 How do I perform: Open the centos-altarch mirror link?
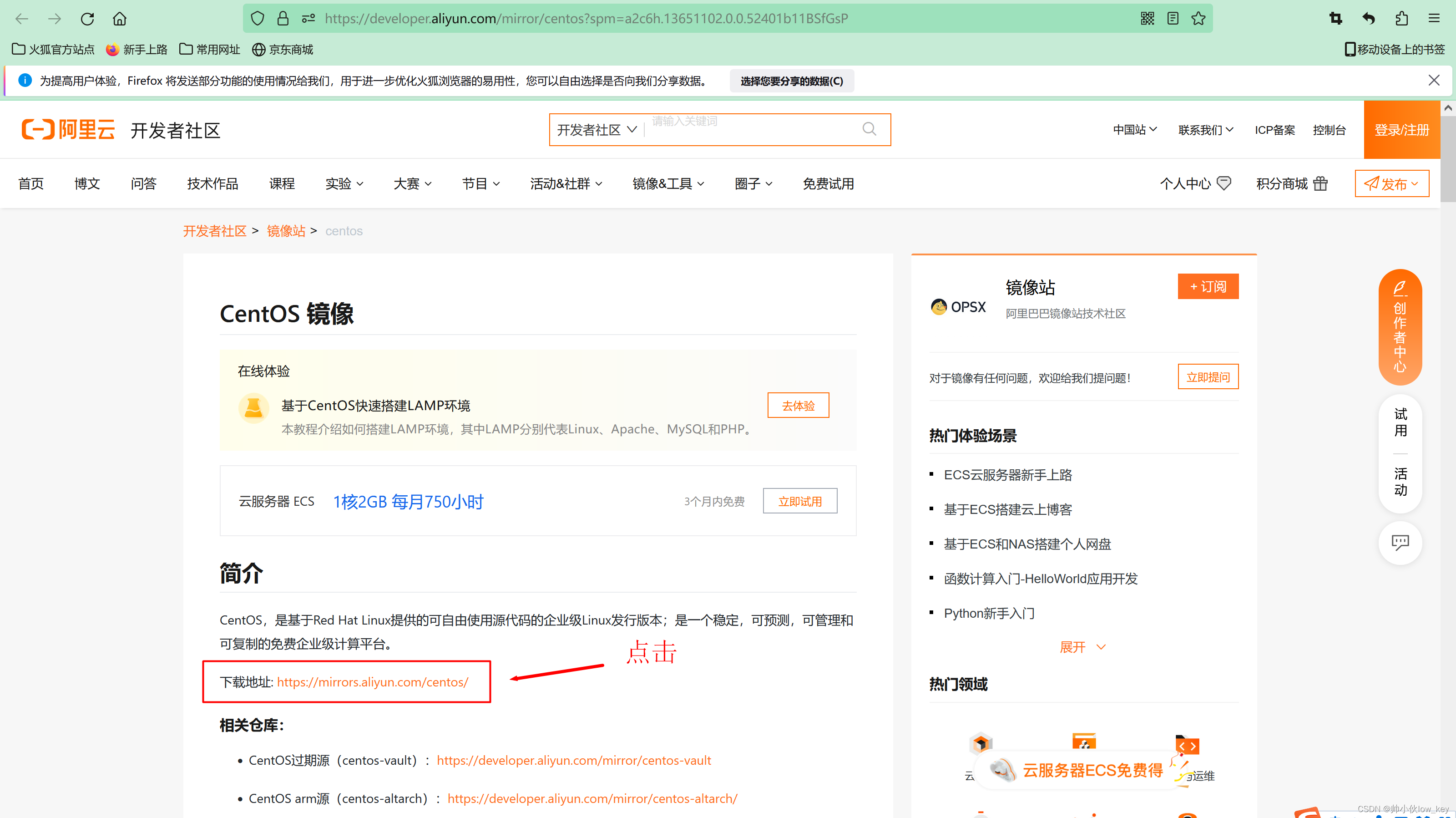point(592,798)
